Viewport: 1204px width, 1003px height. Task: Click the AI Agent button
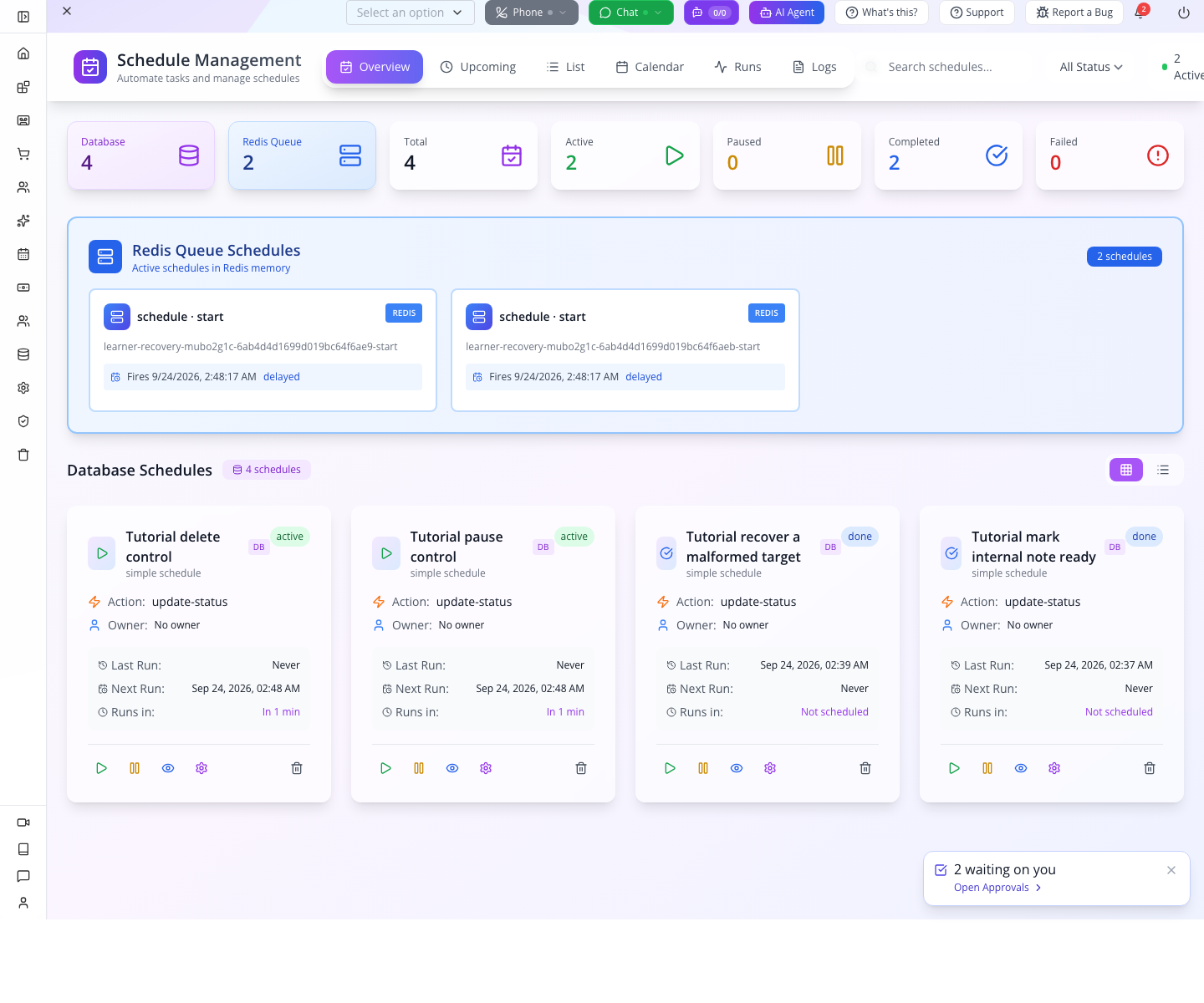coord(787,13)
